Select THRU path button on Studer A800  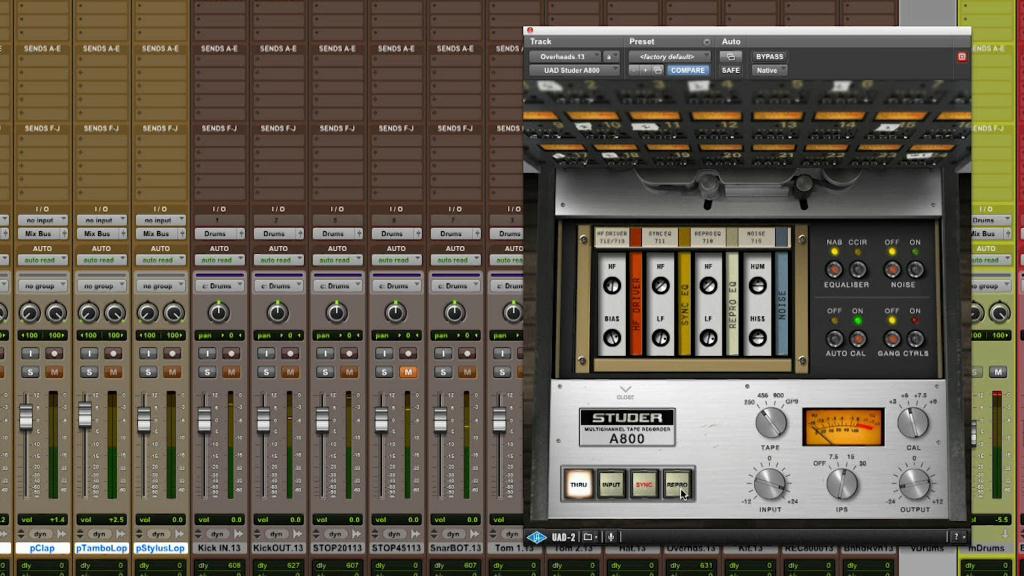pos(578,485)
